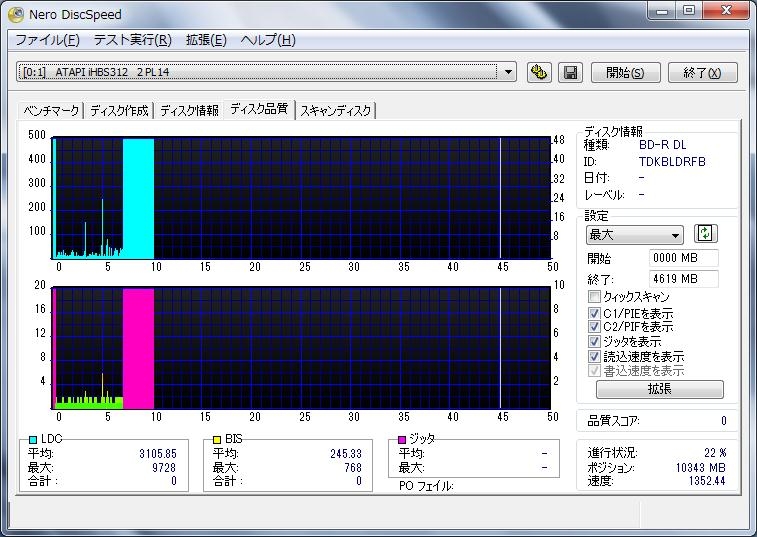
Task: Click the magenta jitter legend swatch
Action: [x=402, y=439]
